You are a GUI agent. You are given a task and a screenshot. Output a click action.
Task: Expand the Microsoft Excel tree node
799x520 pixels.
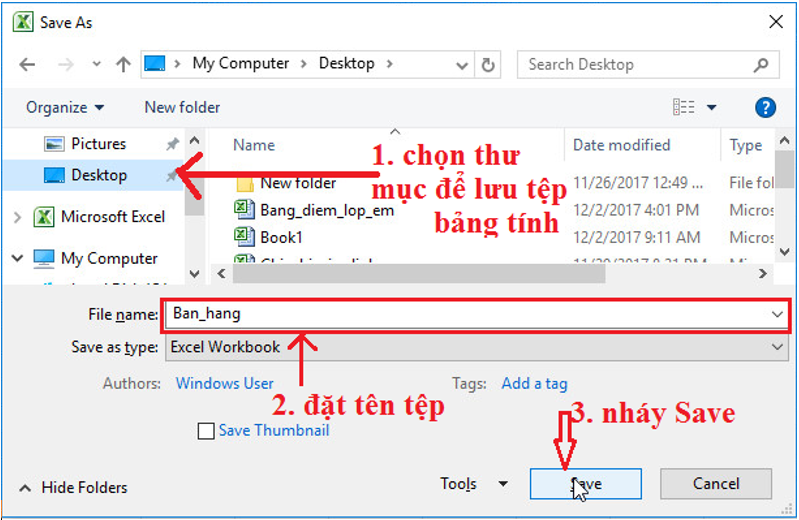tap(17, 217)
